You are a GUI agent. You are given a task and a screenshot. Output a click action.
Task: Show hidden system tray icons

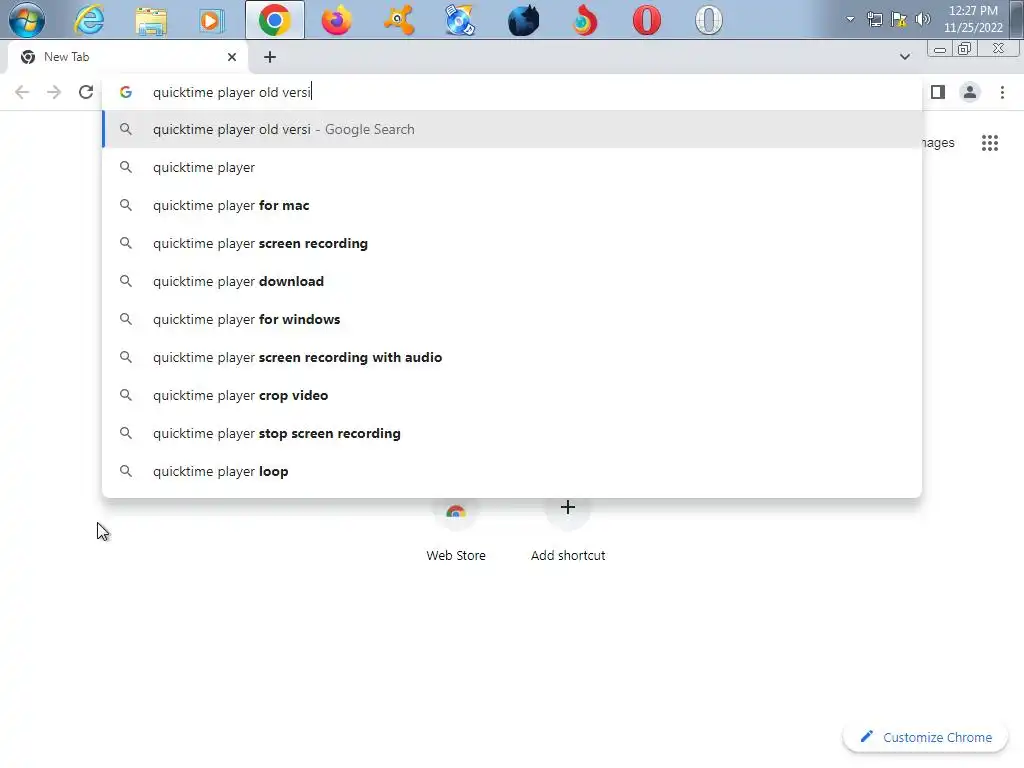tap(850, 19)
